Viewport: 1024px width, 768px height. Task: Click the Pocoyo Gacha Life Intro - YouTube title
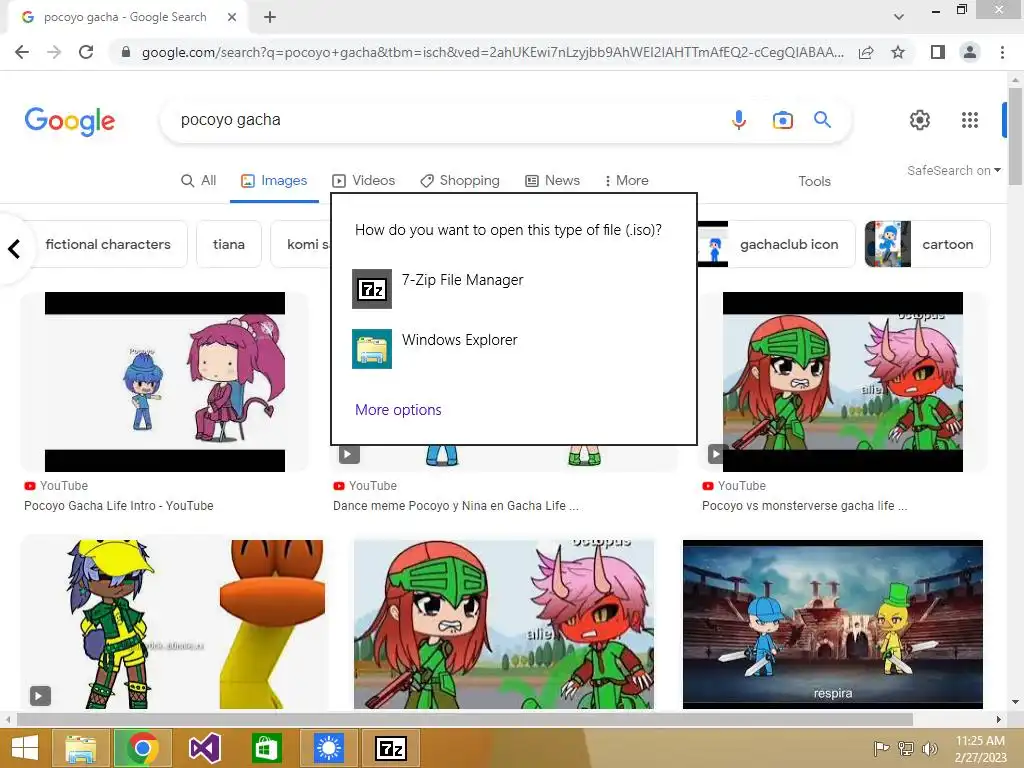(119, 506)
